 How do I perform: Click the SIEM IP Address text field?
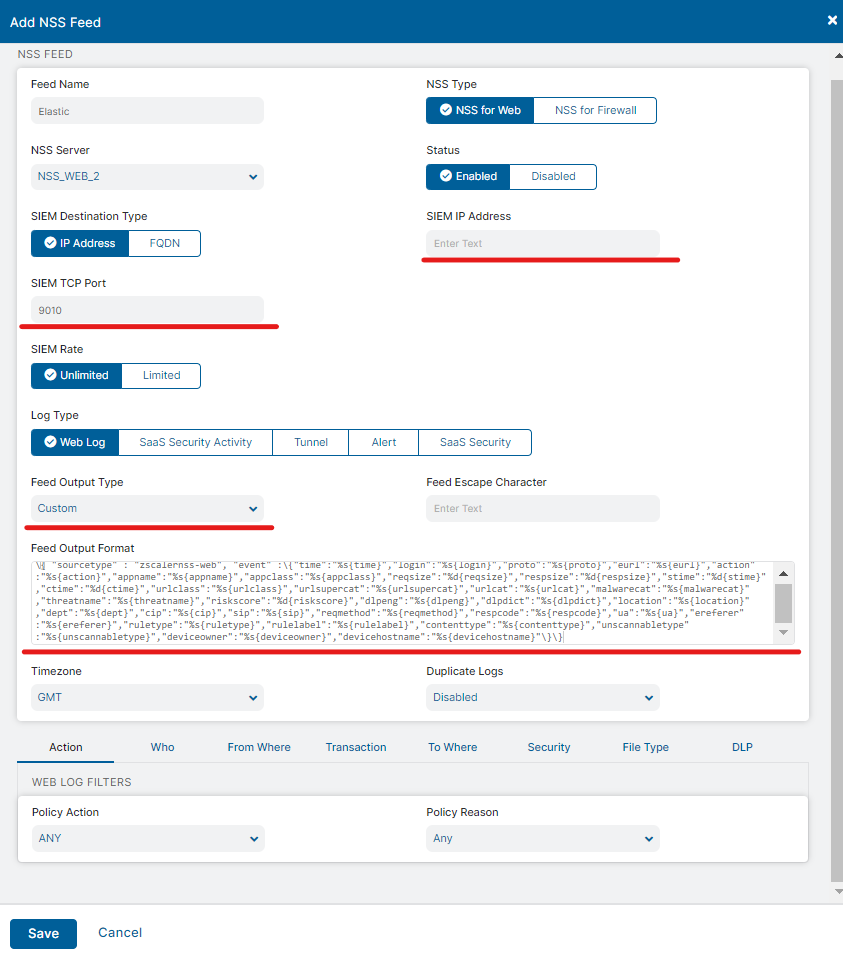coord(543,243)
